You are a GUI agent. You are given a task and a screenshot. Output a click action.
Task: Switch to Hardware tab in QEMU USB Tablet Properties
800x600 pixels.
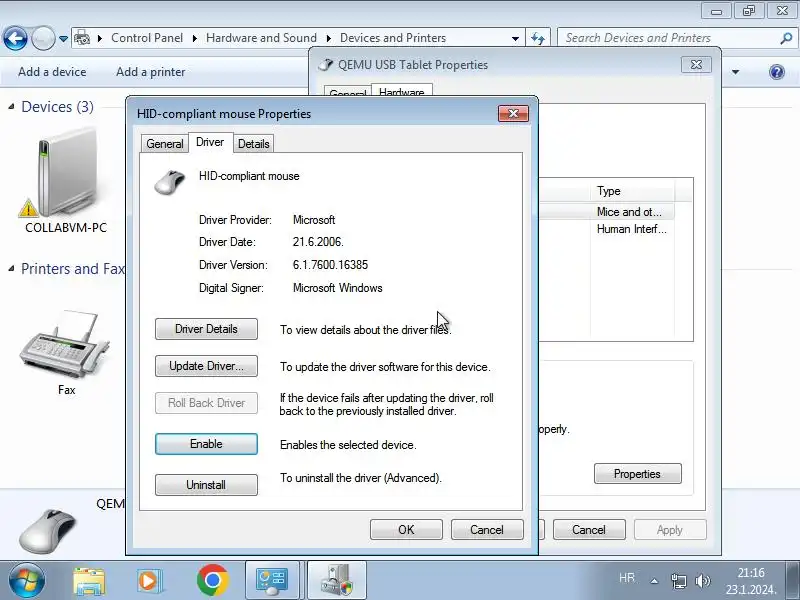(x=402, y=91)
